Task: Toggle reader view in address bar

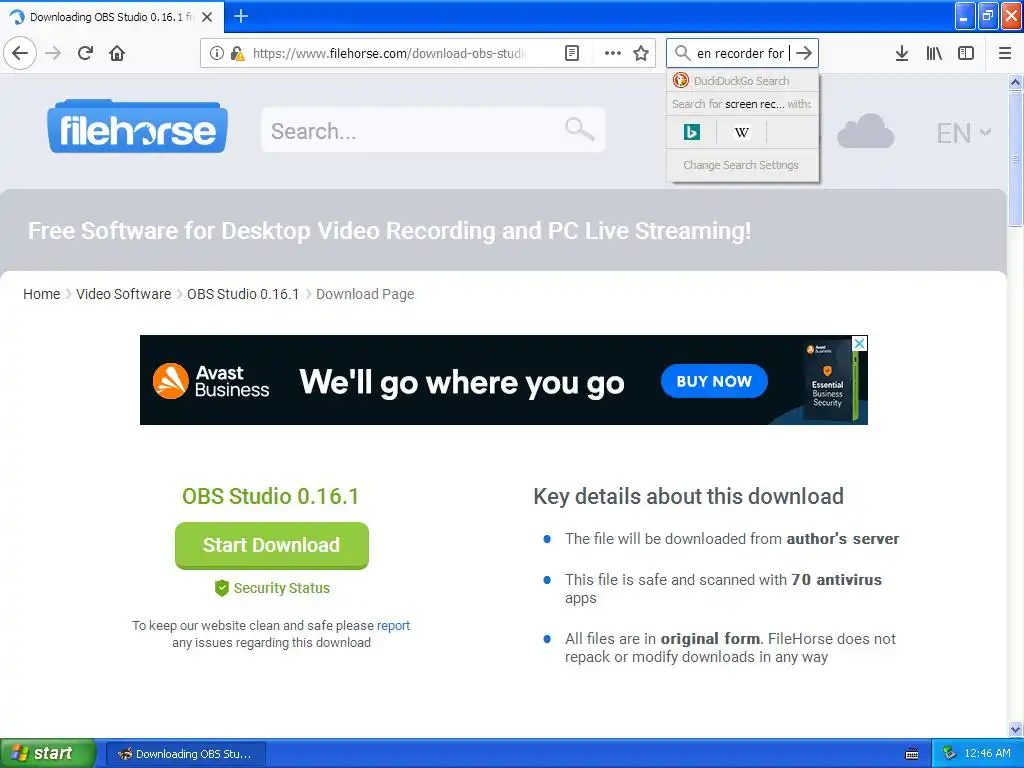Action: click(x=571, y=53)
